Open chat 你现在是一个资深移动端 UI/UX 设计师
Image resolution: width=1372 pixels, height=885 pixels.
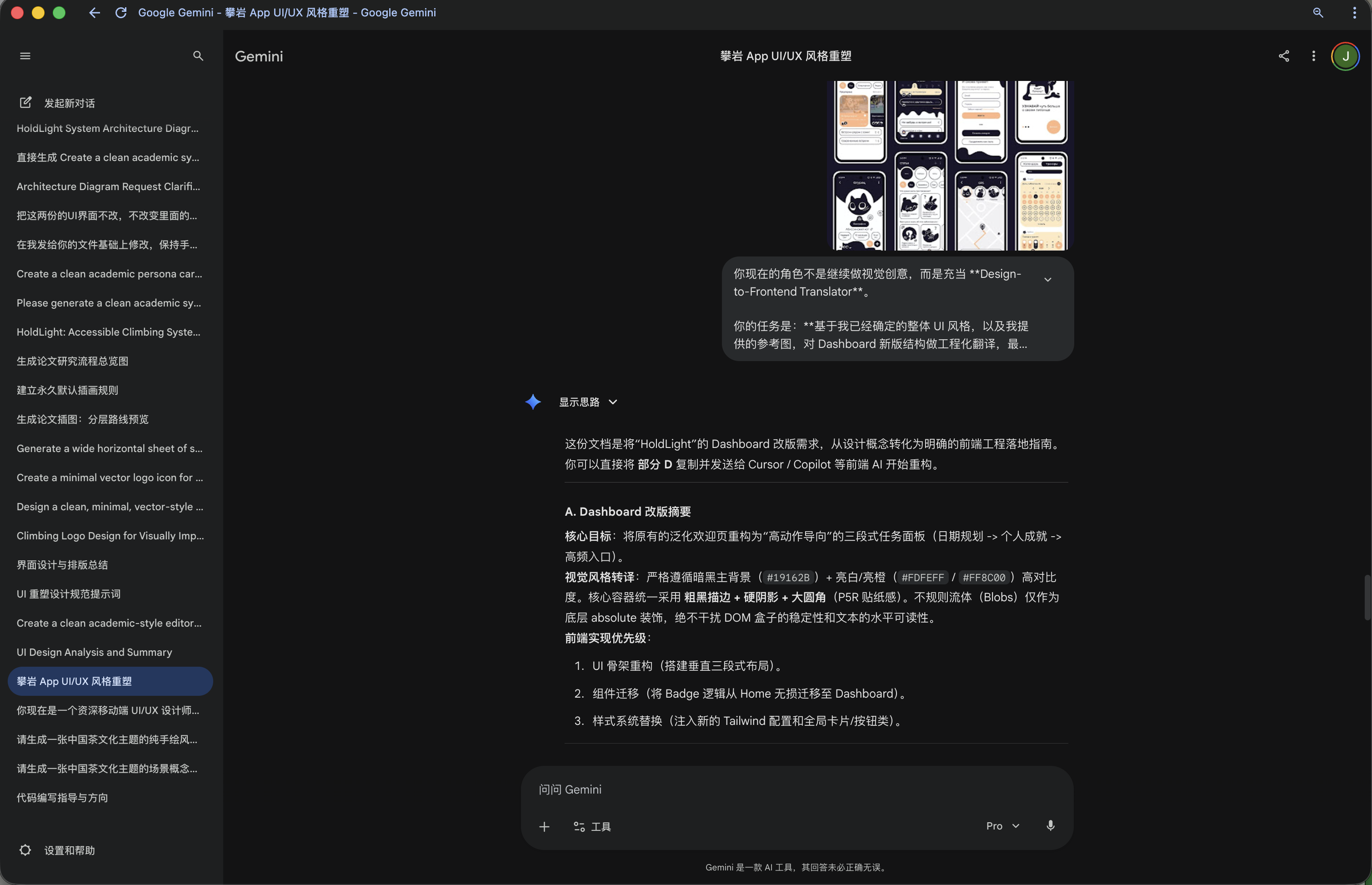(110, 710)
